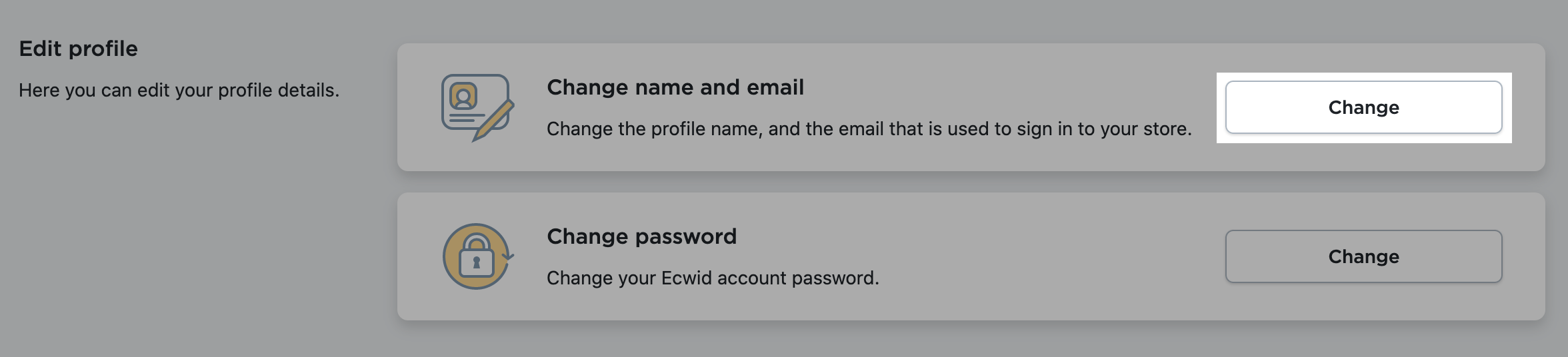Click the padlock password icon
Image resolution: width=1568 pixels, height=357 pixels.
point(477,256)
